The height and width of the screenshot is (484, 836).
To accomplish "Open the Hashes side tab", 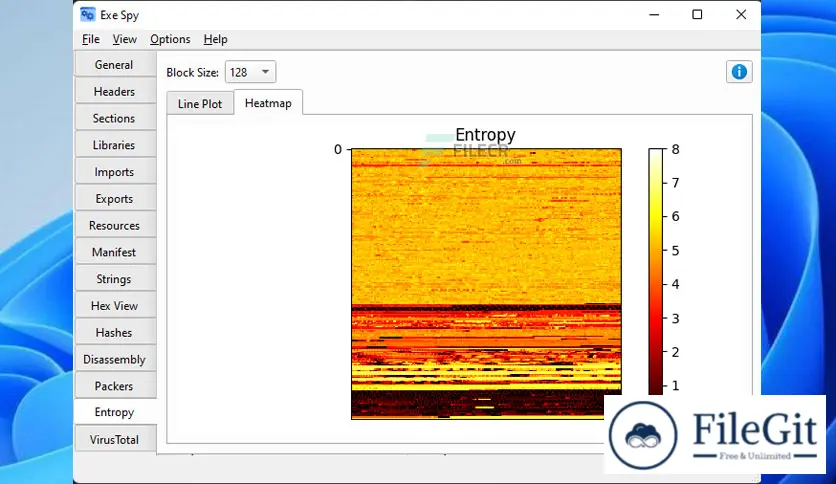I will point(114,333).
